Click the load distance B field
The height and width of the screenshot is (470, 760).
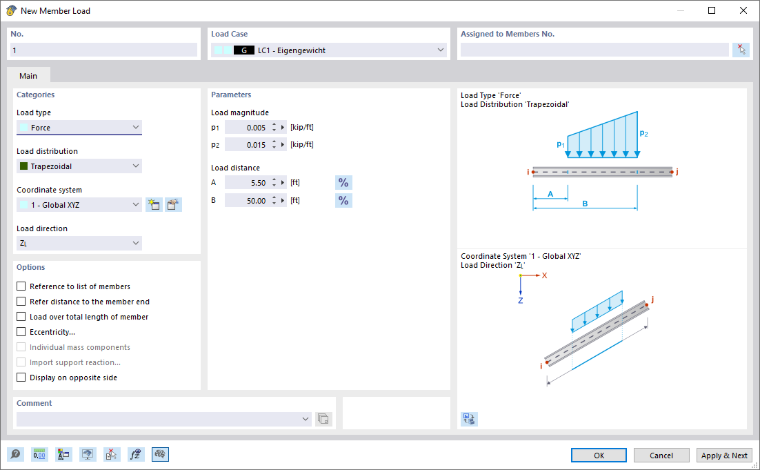point(247,200)
